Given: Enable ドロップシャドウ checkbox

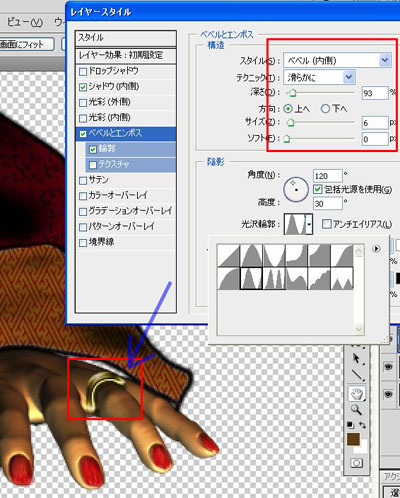Looking at the screenshot, I should pos(83,72).
